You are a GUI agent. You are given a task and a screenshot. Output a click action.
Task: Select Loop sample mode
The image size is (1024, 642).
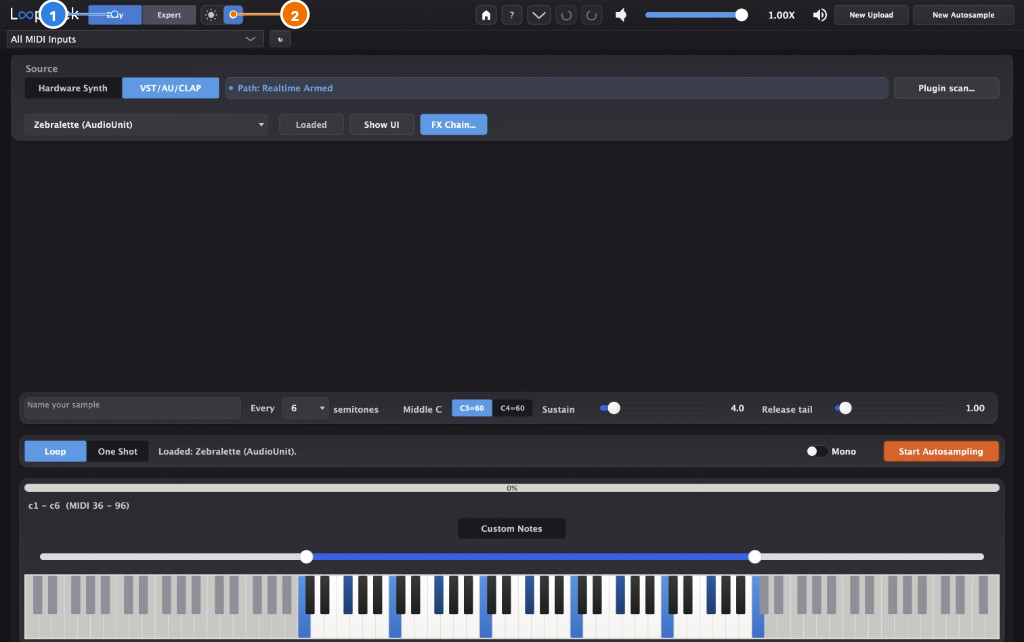(56, 451)
